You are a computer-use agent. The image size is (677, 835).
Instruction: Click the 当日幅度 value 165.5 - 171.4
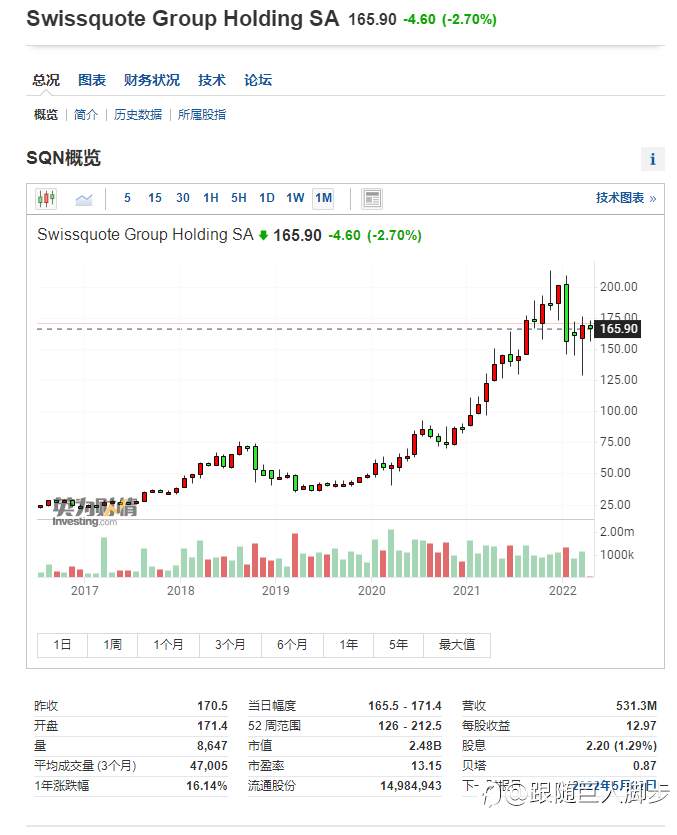pos(405,706)
